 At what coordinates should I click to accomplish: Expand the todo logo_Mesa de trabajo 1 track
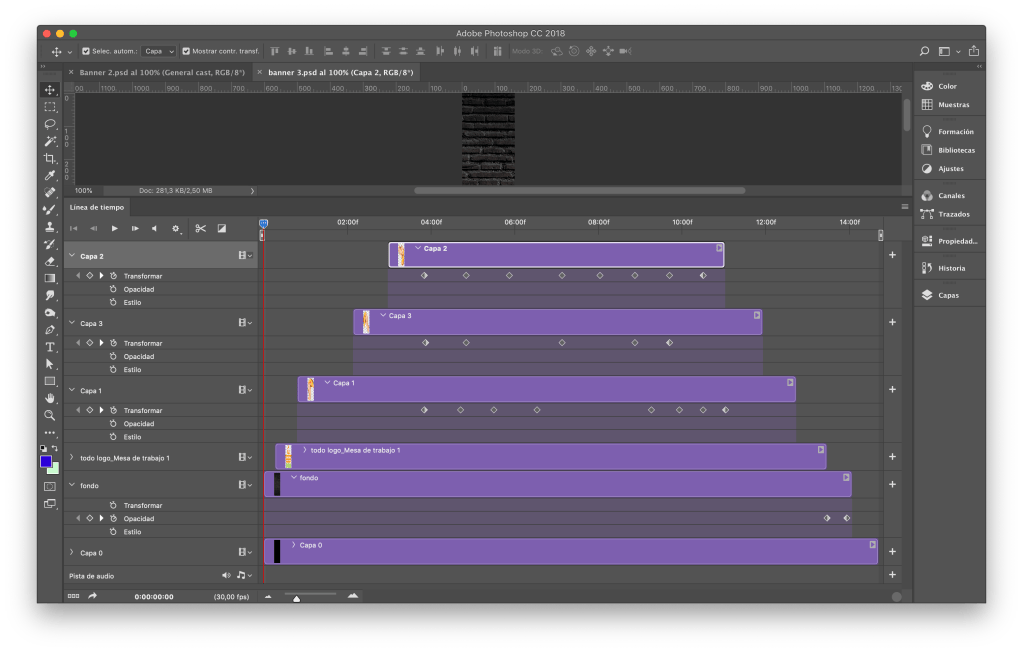coord(72,458)
